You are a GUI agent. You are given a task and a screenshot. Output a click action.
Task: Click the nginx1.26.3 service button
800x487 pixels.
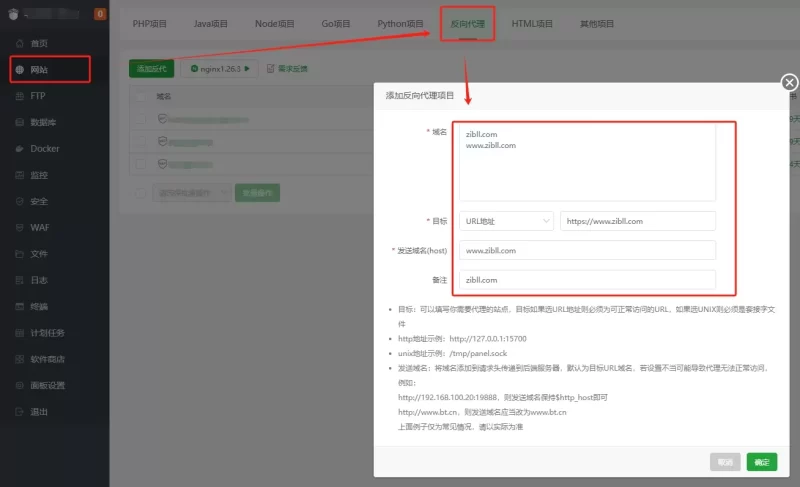pos(219,68)
